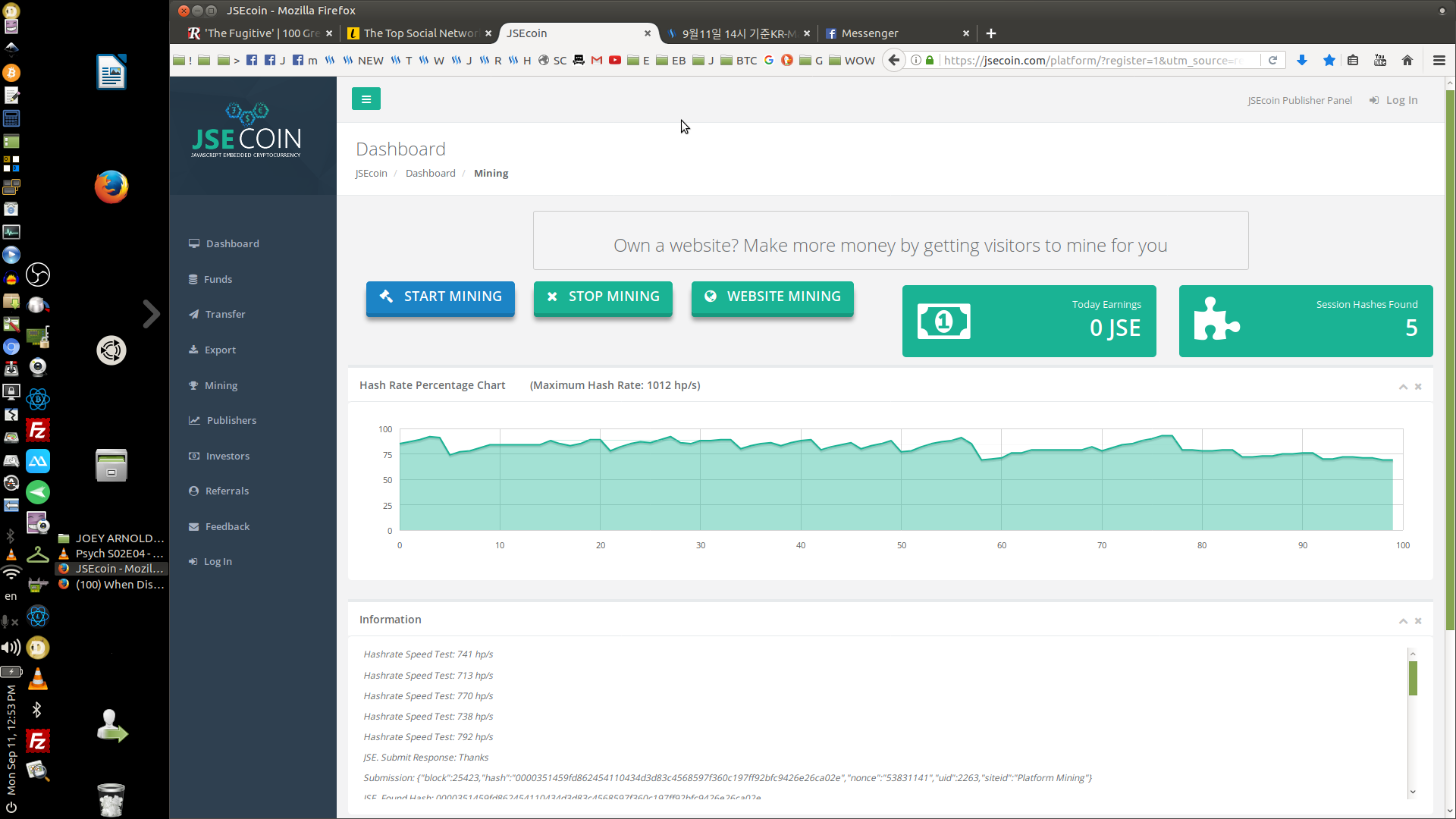Collapse the Hash Rate Percentage Chart panel
Screen dimensions: 1456x819
pyautogui.click(x=1403, y=387)
